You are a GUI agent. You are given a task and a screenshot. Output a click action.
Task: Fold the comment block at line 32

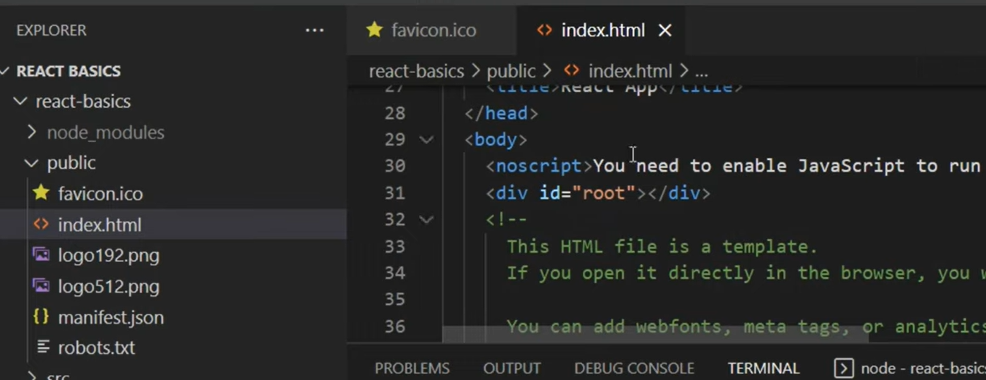pos(426,219)
